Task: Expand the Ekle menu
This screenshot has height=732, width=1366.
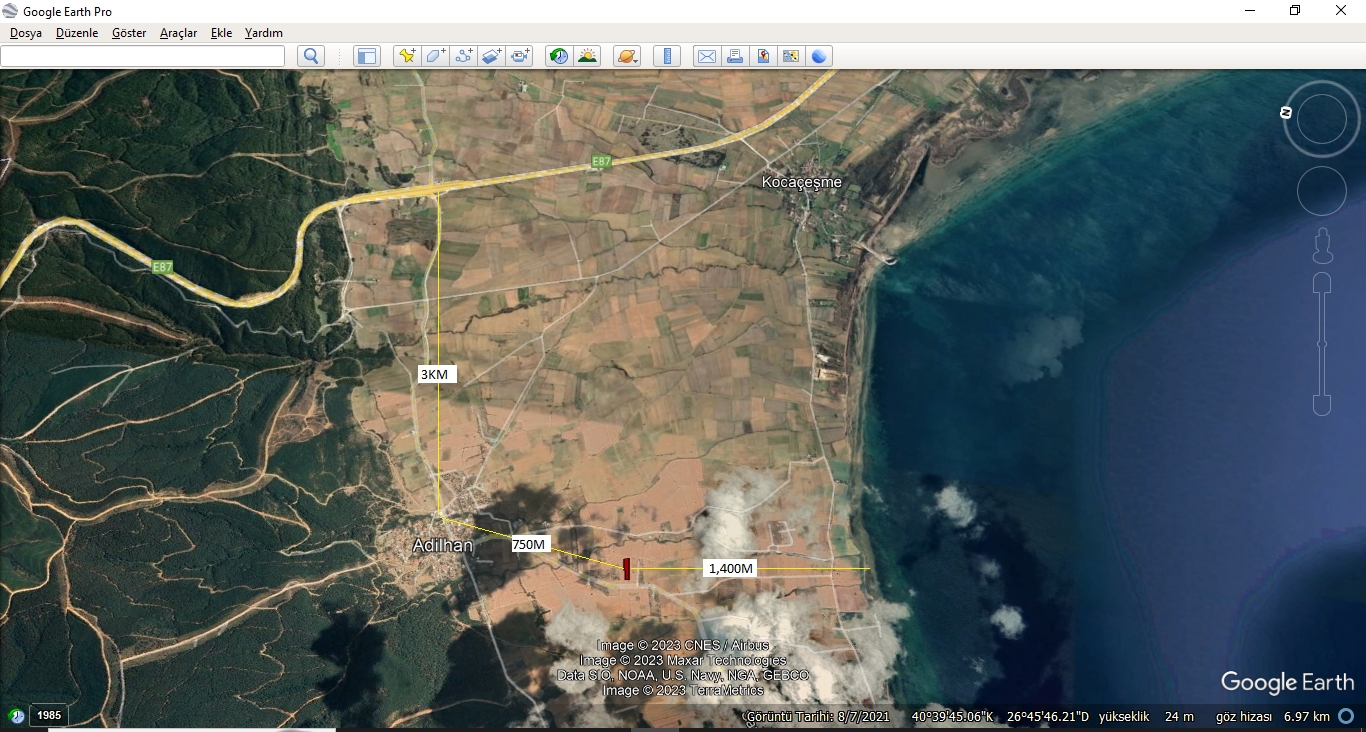Action: 221,33
